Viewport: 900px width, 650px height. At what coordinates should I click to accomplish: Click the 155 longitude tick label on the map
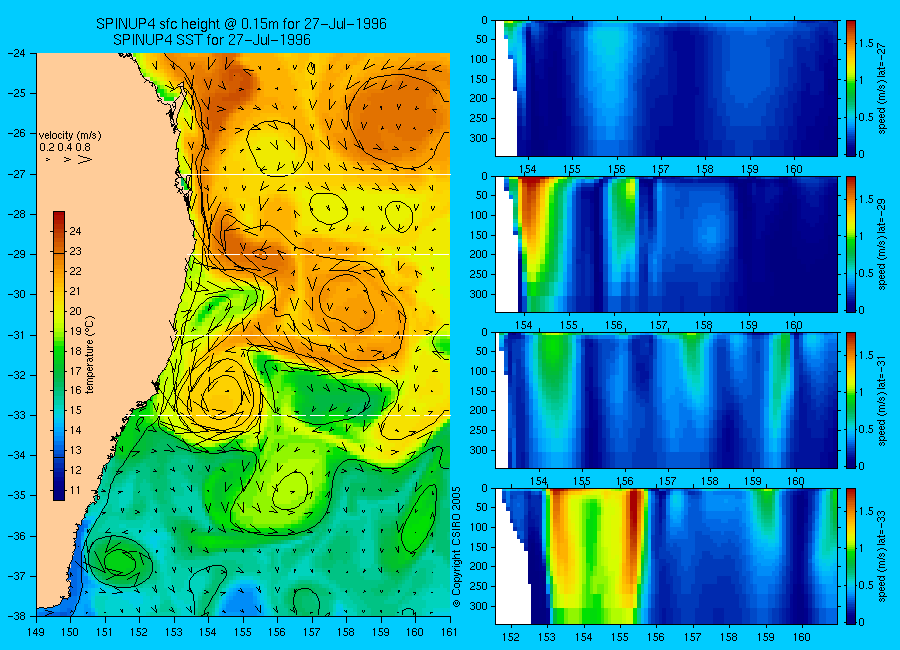243,632
